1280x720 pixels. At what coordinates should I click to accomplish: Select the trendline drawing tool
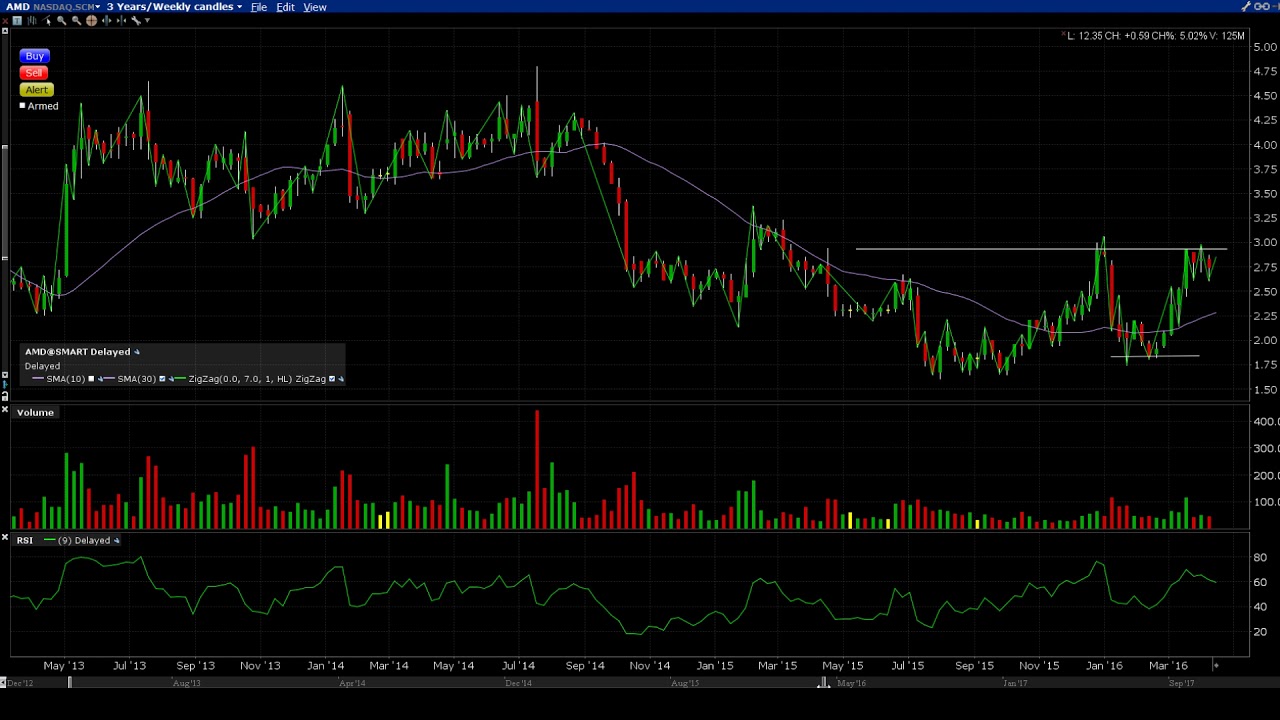[x=46, y=20]
